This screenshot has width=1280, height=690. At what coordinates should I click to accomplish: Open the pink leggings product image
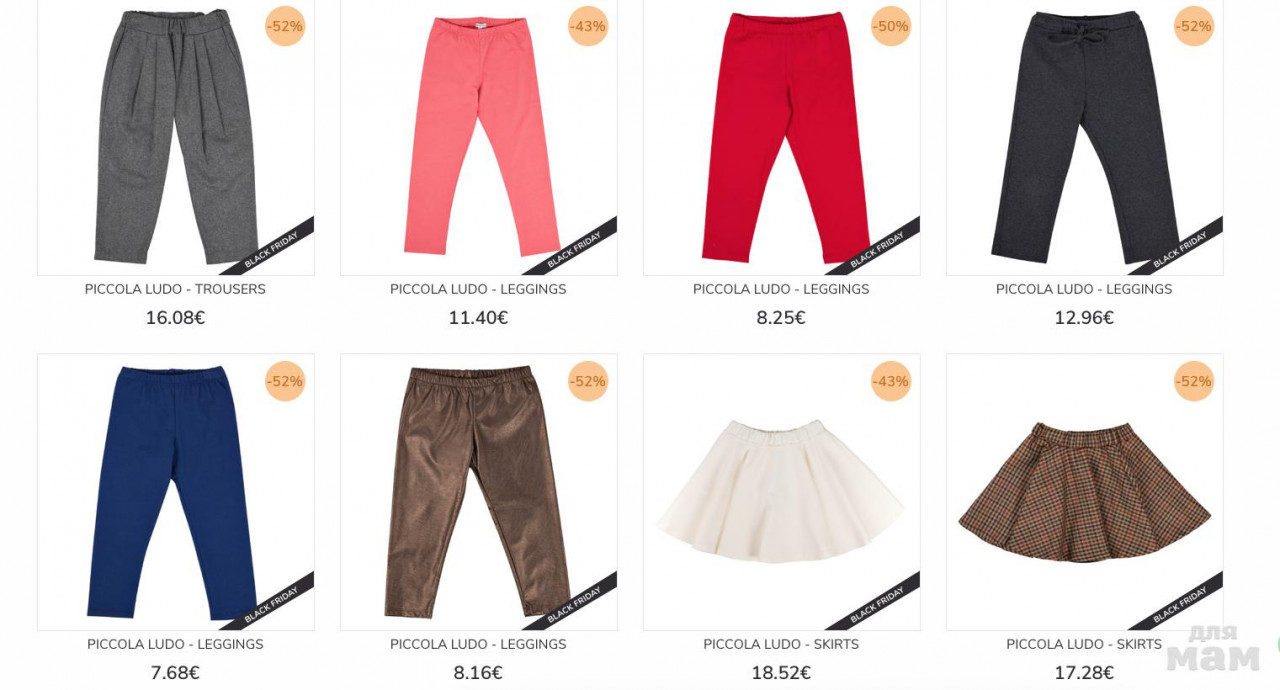(479, 137)
